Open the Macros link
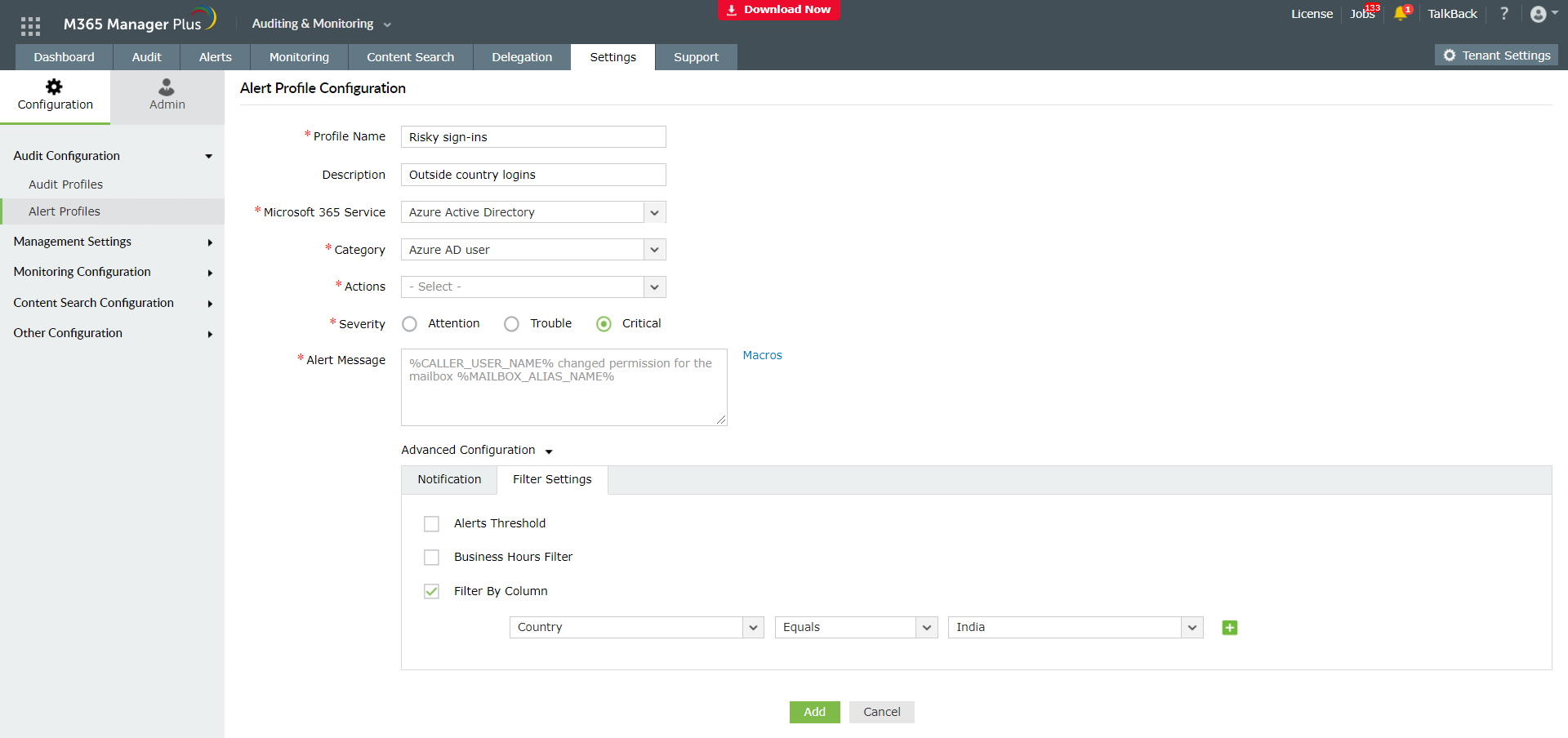 [x=761, y=354]
